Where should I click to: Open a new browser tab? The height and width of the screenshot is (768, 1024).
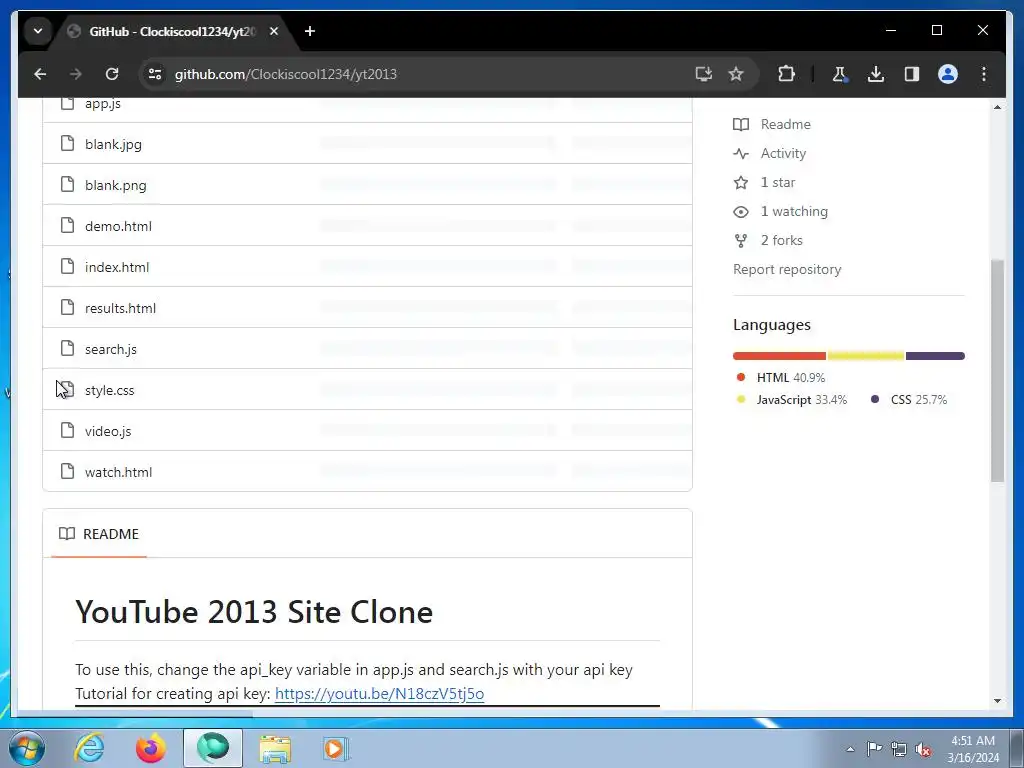[310, 31]
